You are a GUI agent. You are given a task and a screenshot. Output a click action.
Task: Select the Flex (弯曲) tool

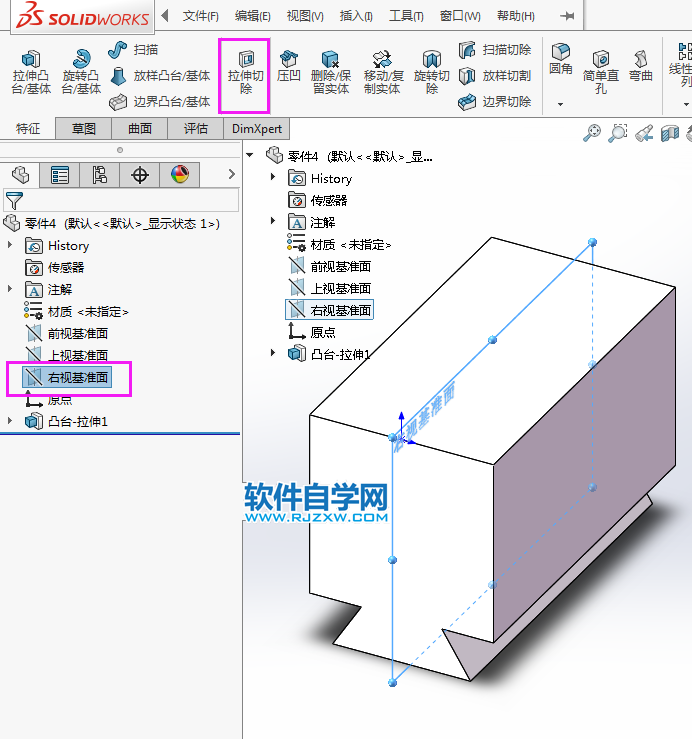(x=641, y=66)
